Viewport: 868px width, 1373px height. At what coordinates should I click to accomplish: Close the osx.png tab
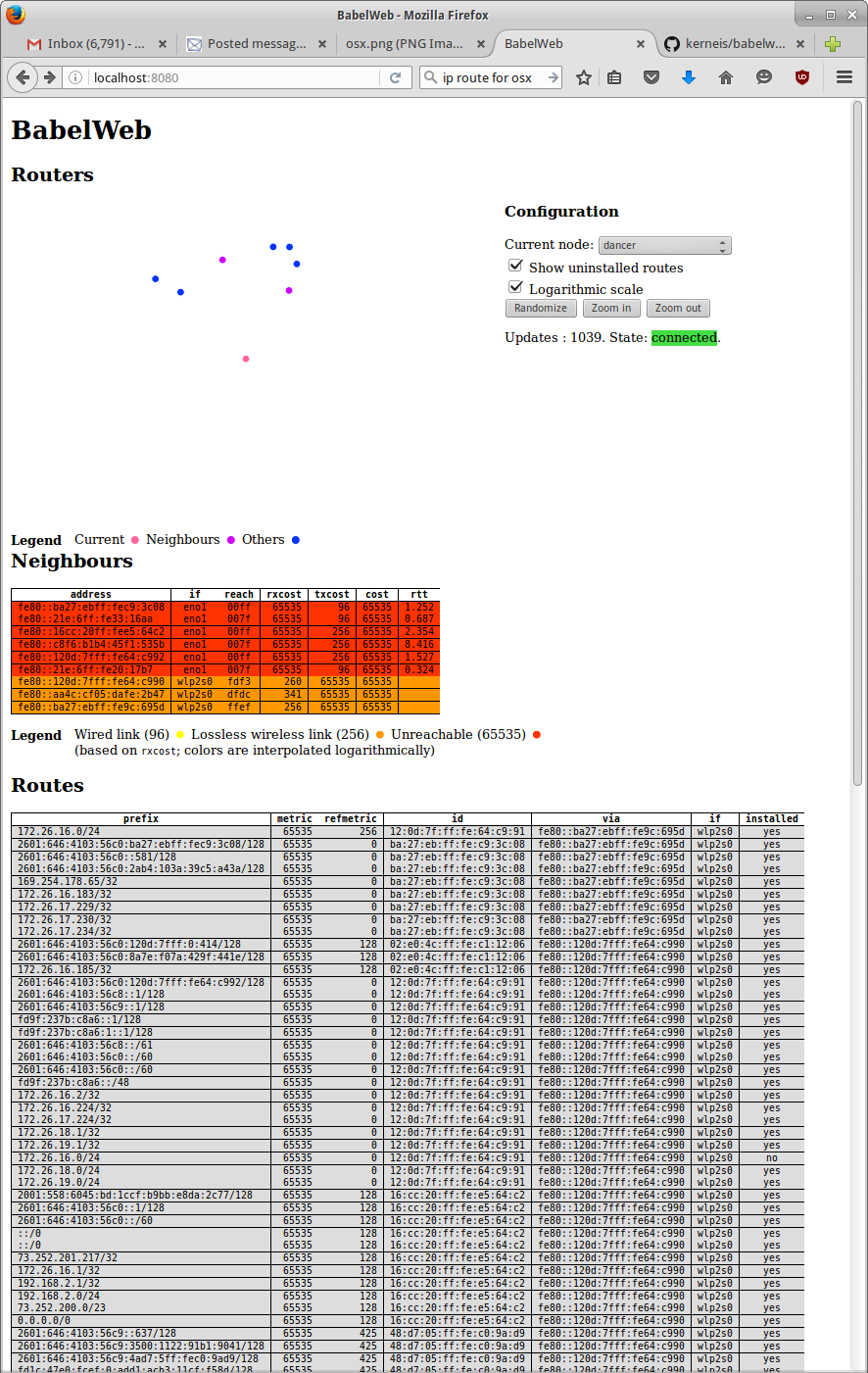tap(481, 44)
